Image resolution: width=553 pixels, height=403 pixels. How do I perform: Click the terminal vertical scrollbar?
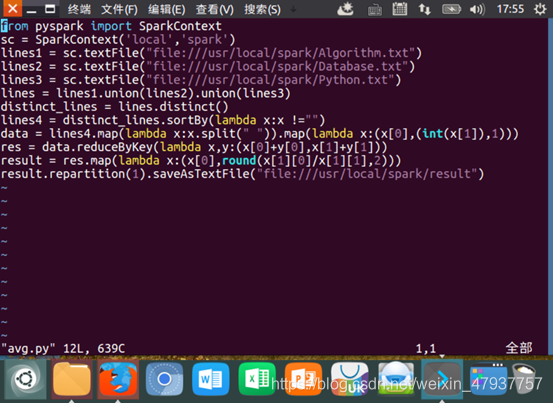pos(551,186)
